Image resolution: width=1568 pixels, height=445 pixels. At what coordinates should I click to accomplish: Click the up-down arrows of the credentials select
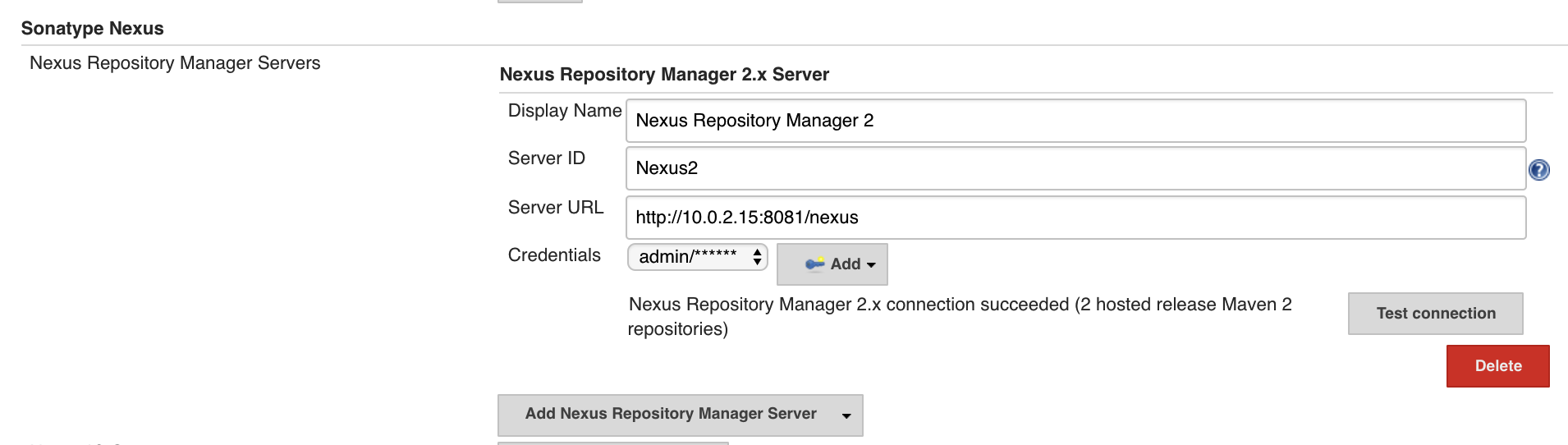tap(757, 258)
